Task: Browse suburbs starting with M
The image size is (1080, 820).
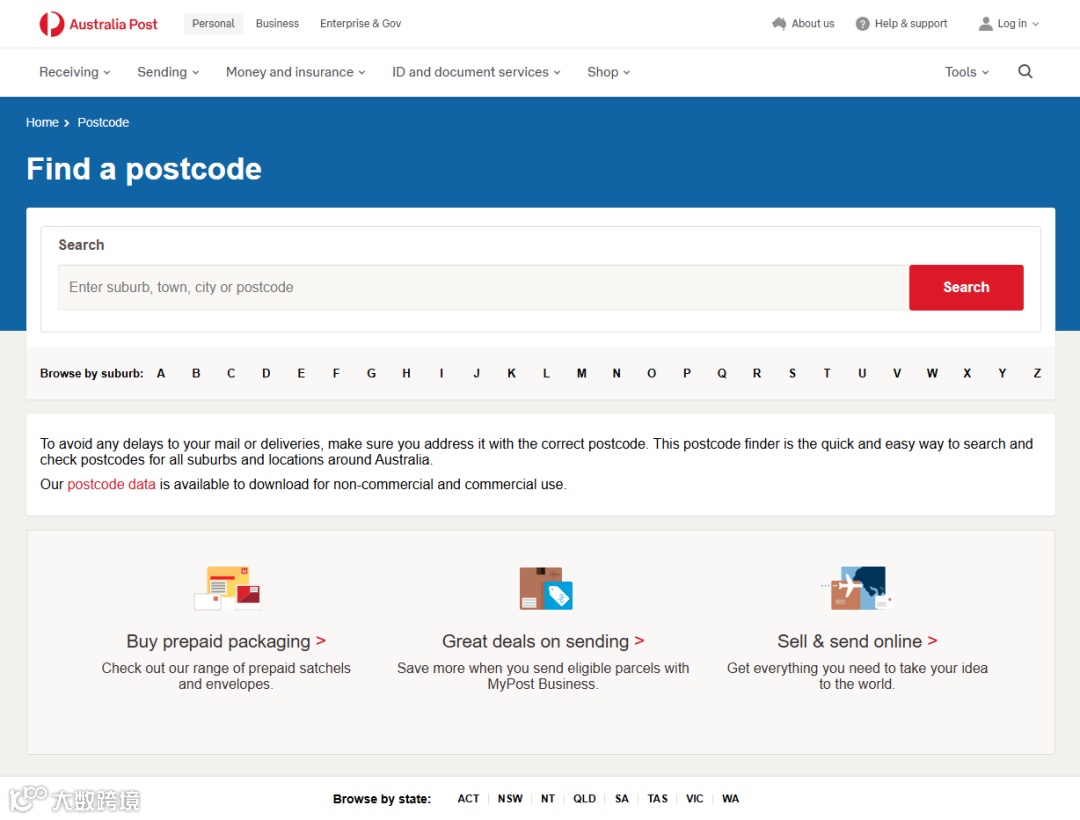Action: 582,373
